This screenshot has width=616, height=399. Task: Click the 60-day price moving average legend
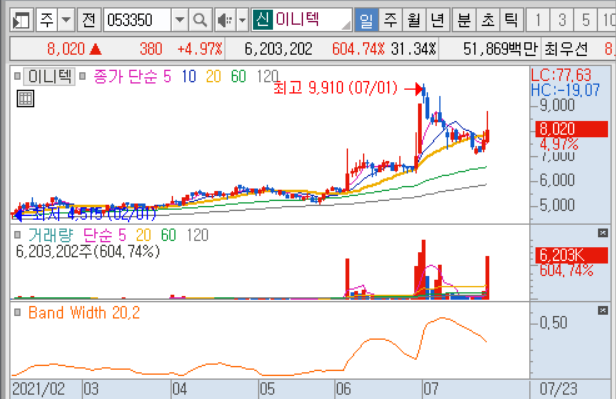coord(238,77)
